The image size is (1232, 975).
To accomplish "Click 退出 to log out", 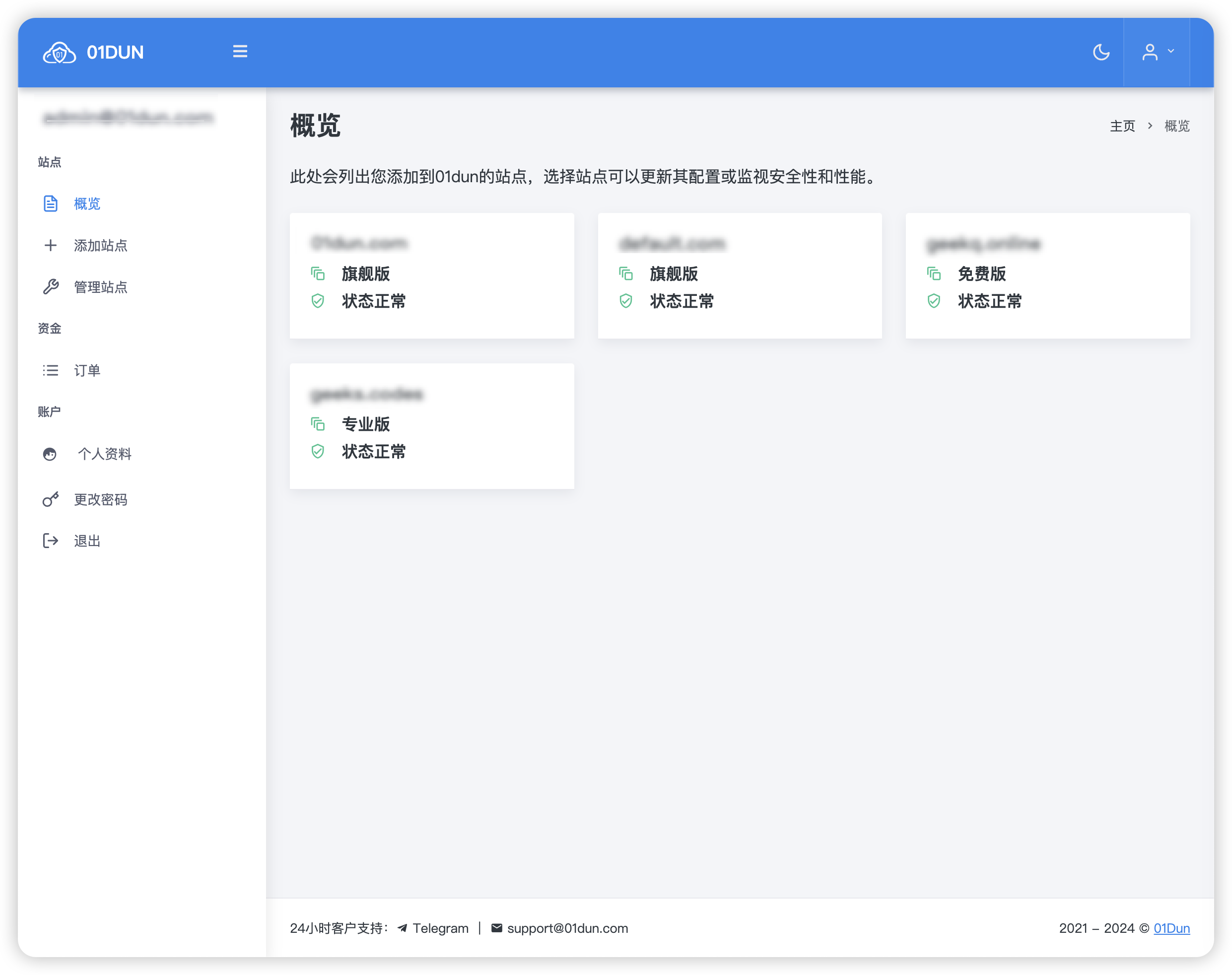I will 87,541.
